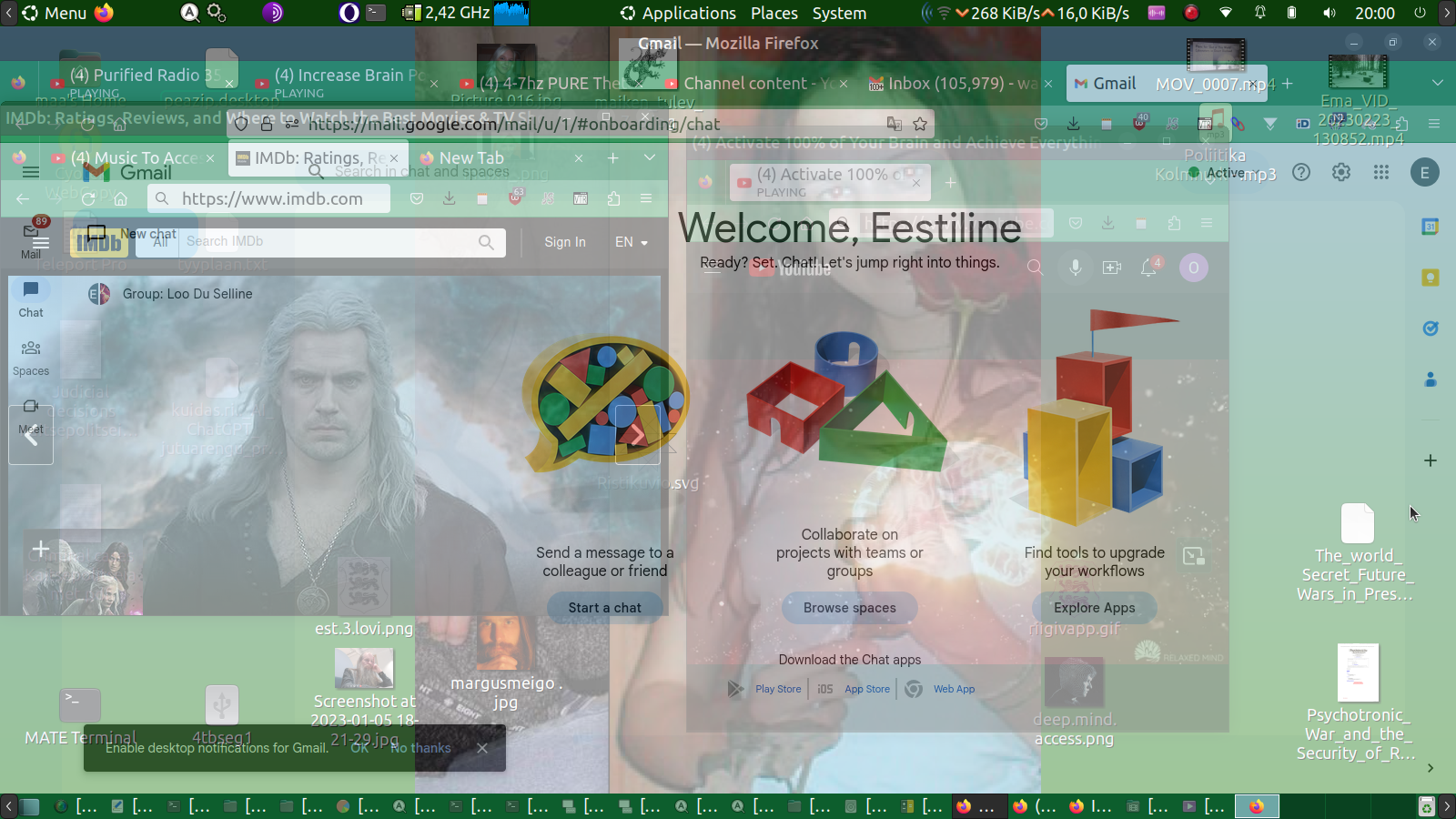List all tabs in Gmail Firefox window
Screen dimensions: 1456x819
point(1437,83)
